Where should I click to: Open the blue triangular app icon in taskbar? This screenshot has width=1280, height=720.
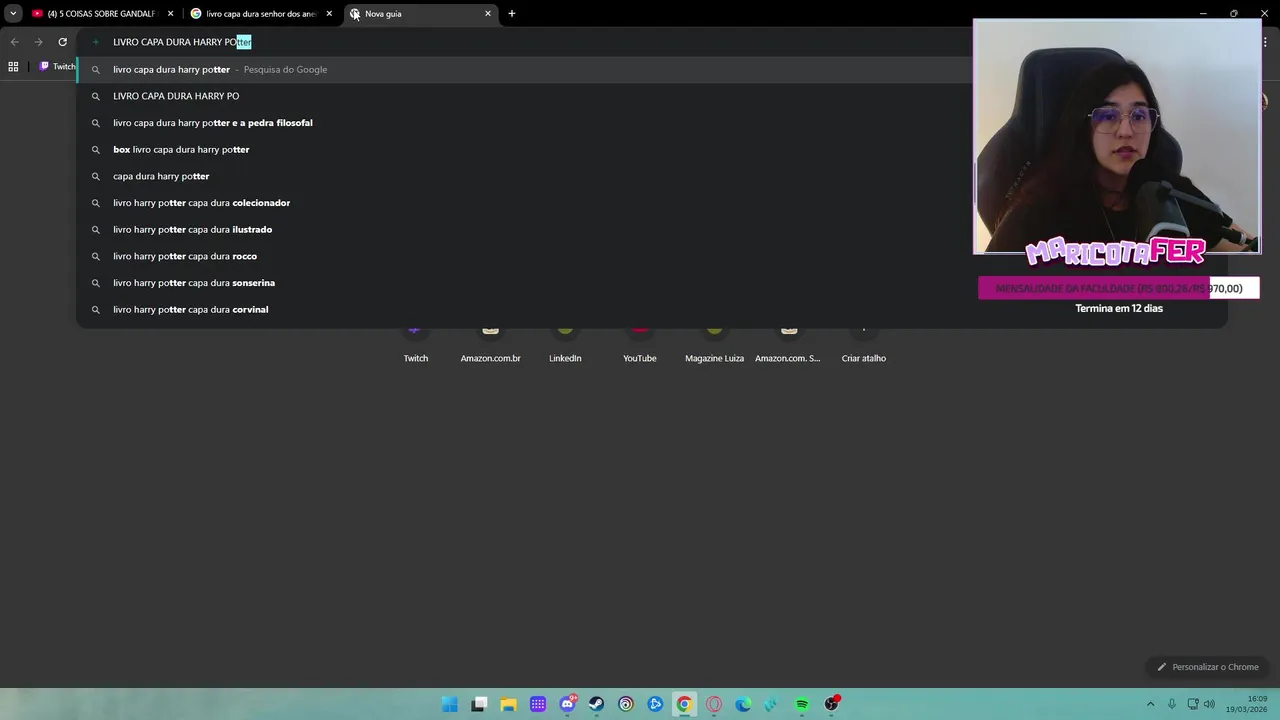[655, 704]
